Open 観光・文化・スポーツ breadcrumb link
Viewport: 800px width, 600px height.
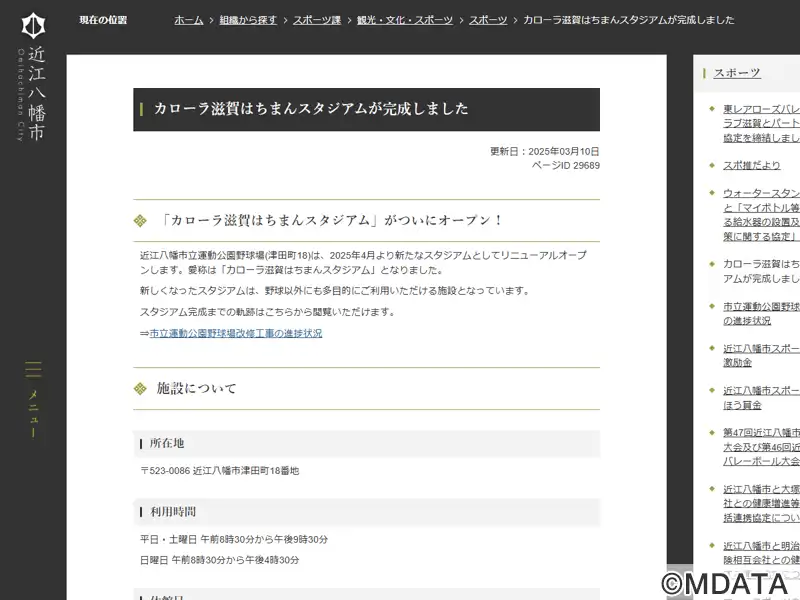pos(405,20)
